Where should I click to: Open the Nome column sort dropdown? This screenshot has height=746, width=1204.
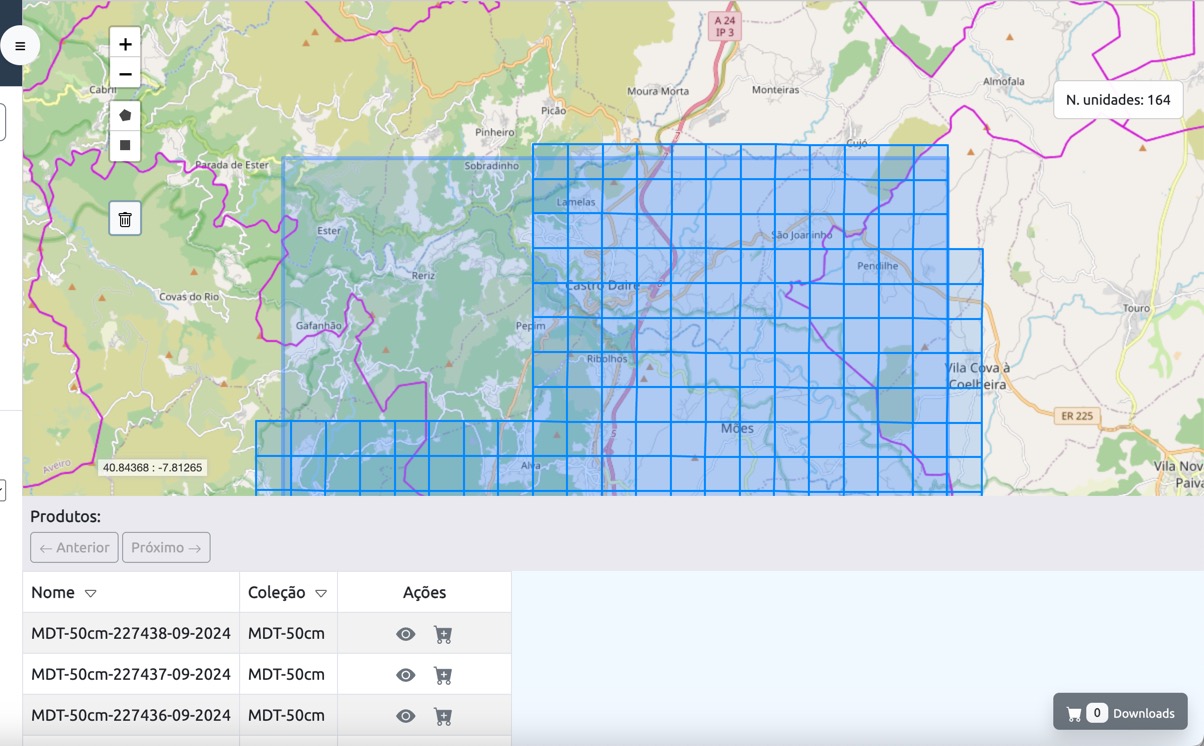[x=91, y=593]
